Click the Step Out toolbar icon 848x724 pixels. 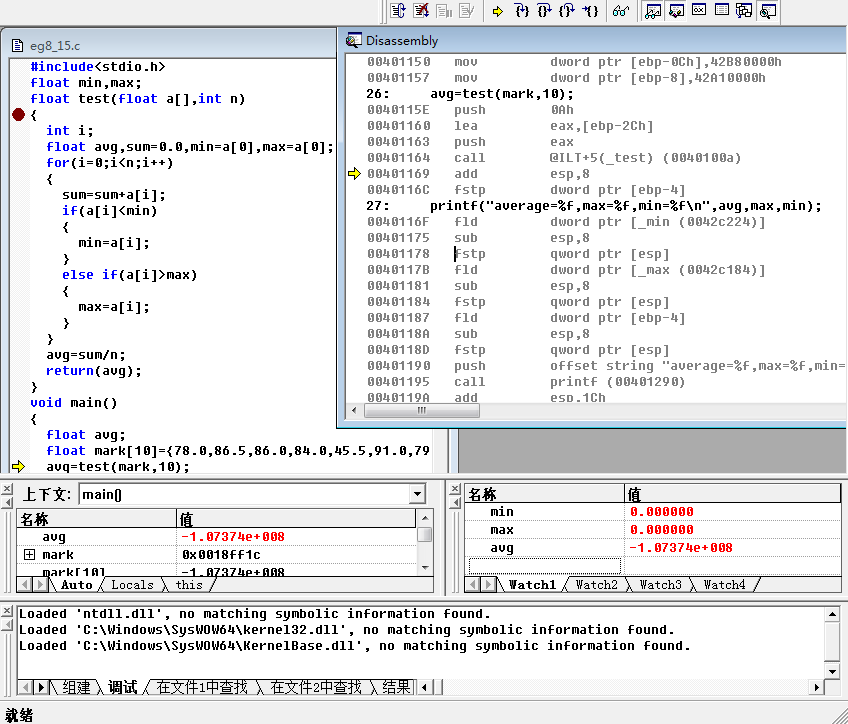567,10
